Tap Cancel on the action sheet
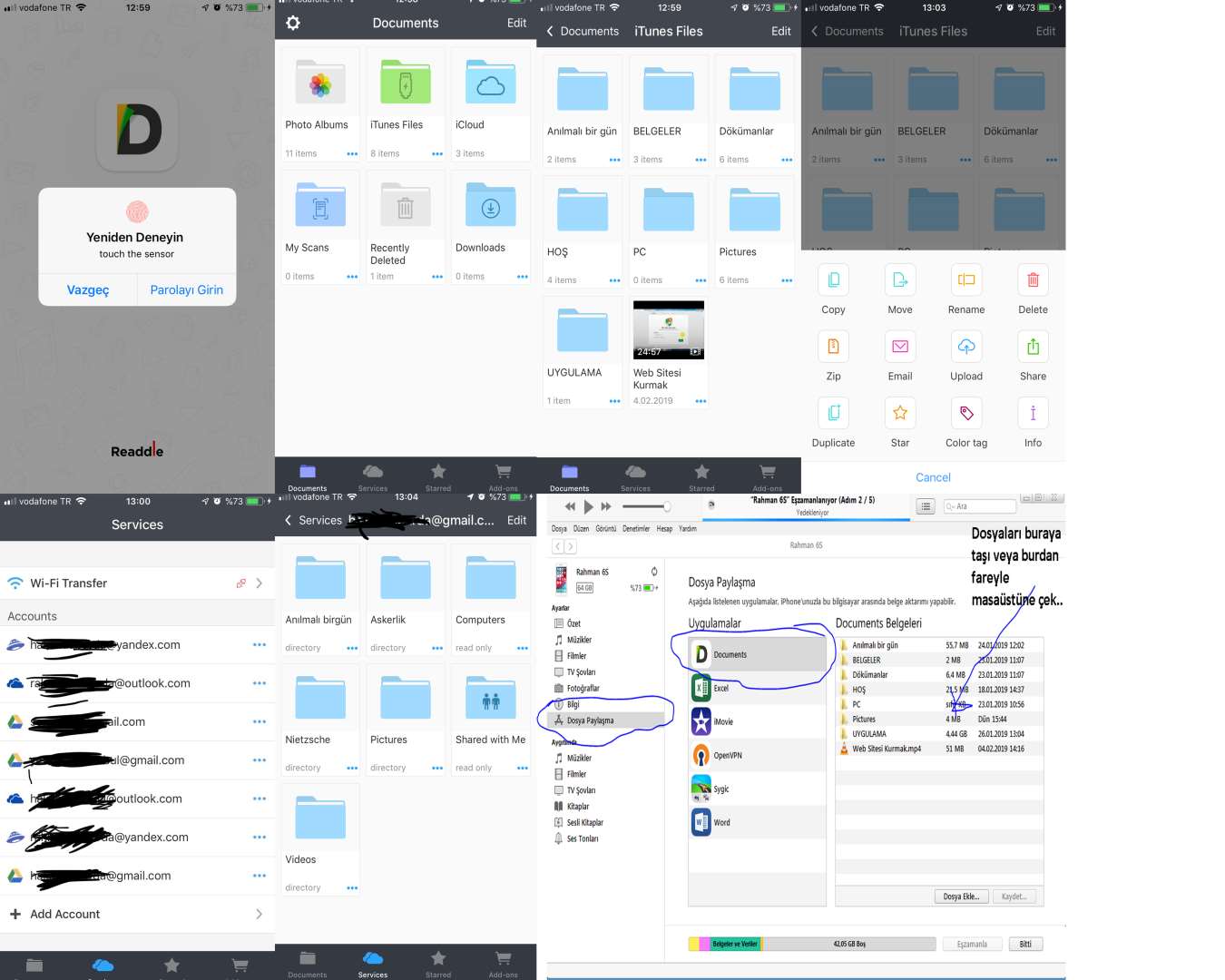 point(933,477)
